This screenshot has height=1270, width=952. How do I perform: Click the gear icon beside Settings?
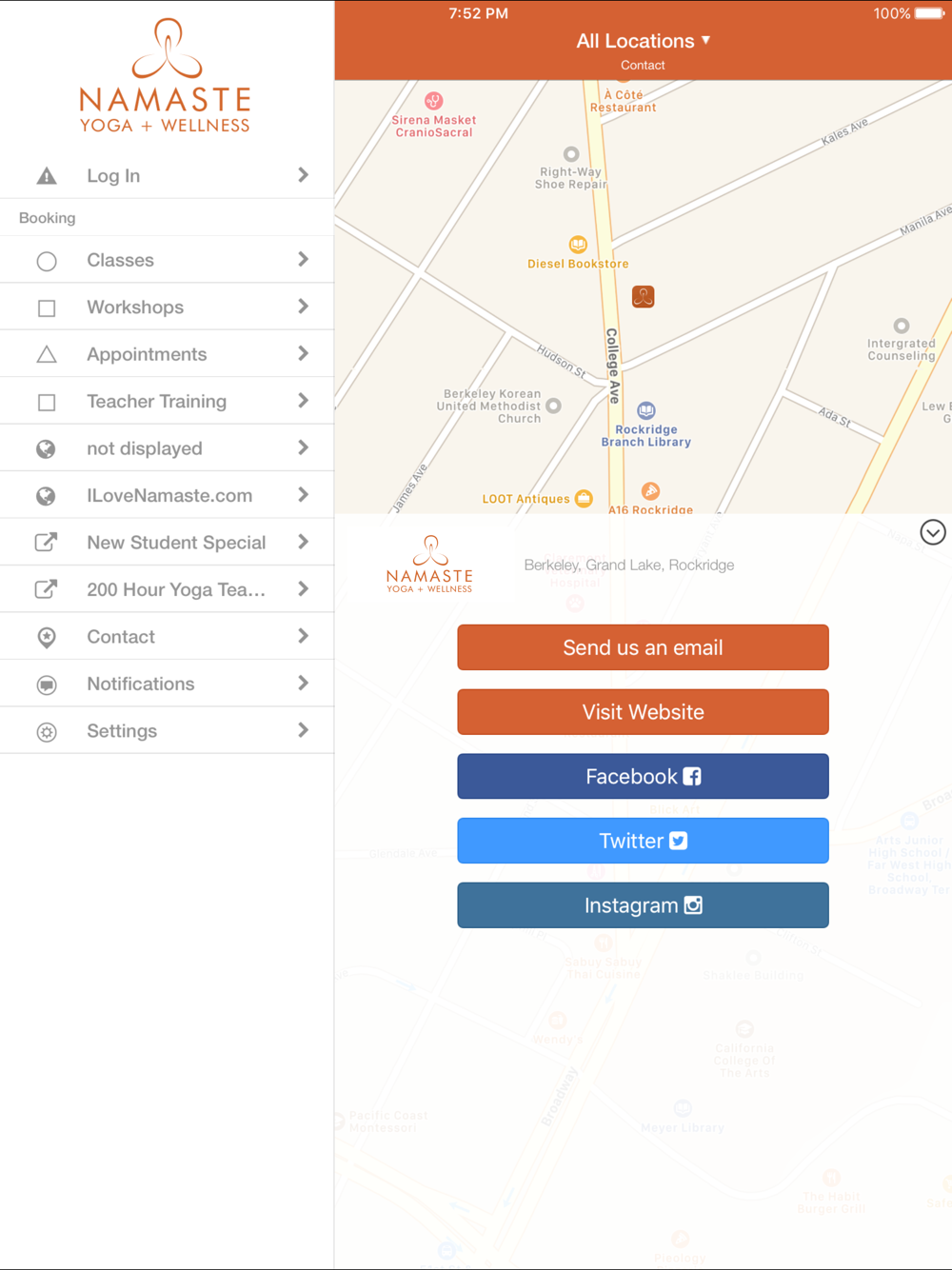[x=47, y=732]
